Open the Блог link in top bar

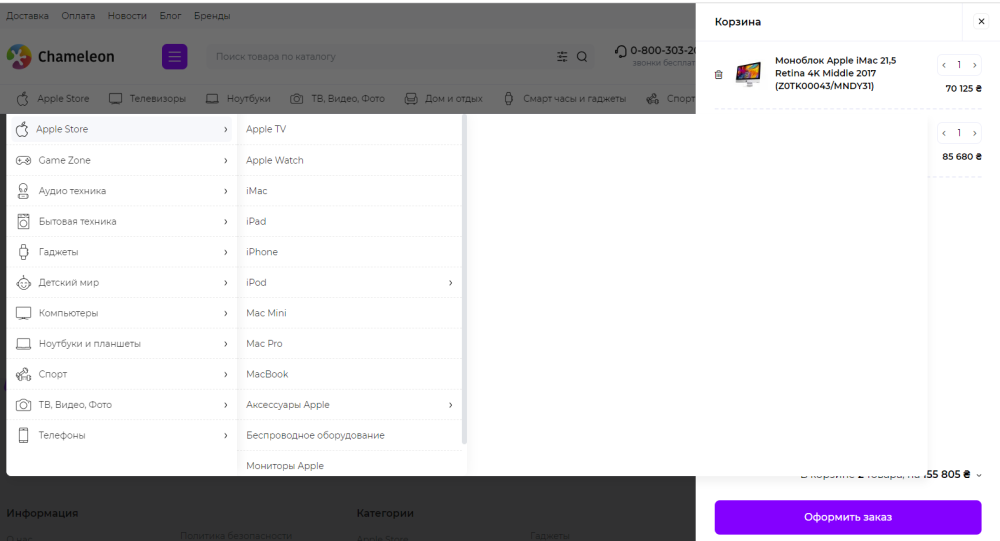170,16
